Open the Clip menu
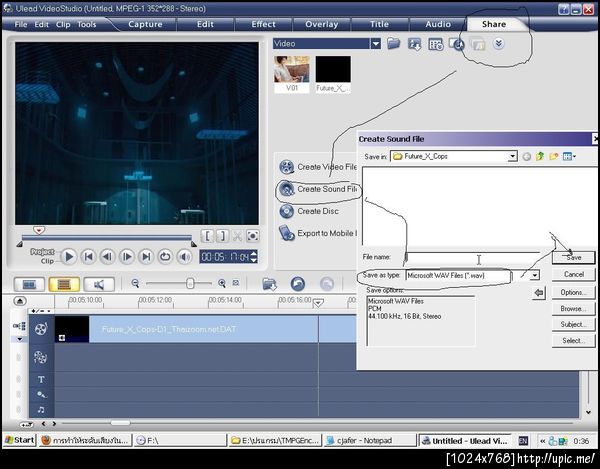Image resolution: width=600 pixels, height=469 pixels. coord(63,24)
